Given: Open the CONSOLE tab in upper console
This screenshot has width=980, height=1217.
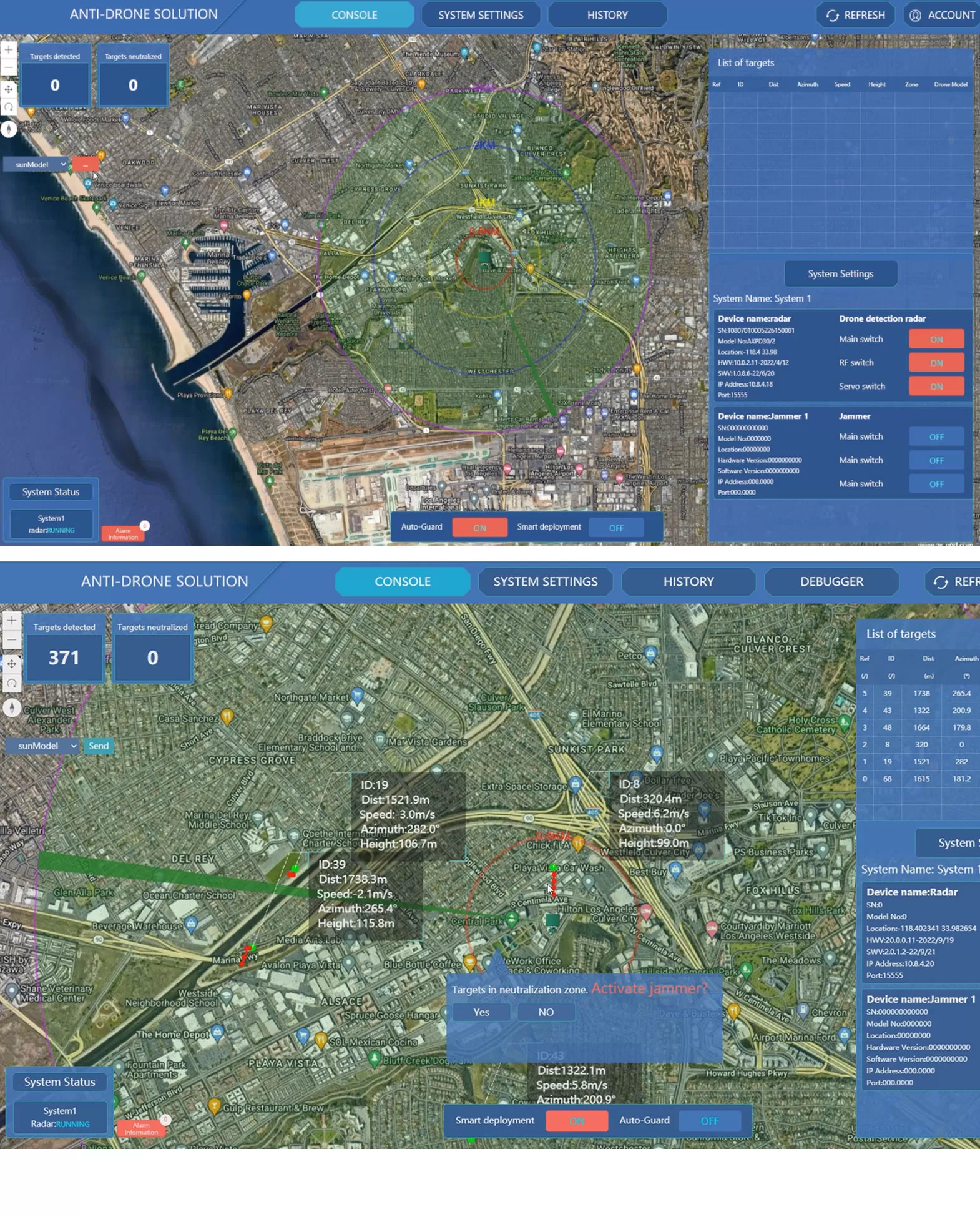Looking at the screenshot, I should click(x=354, y=15).
